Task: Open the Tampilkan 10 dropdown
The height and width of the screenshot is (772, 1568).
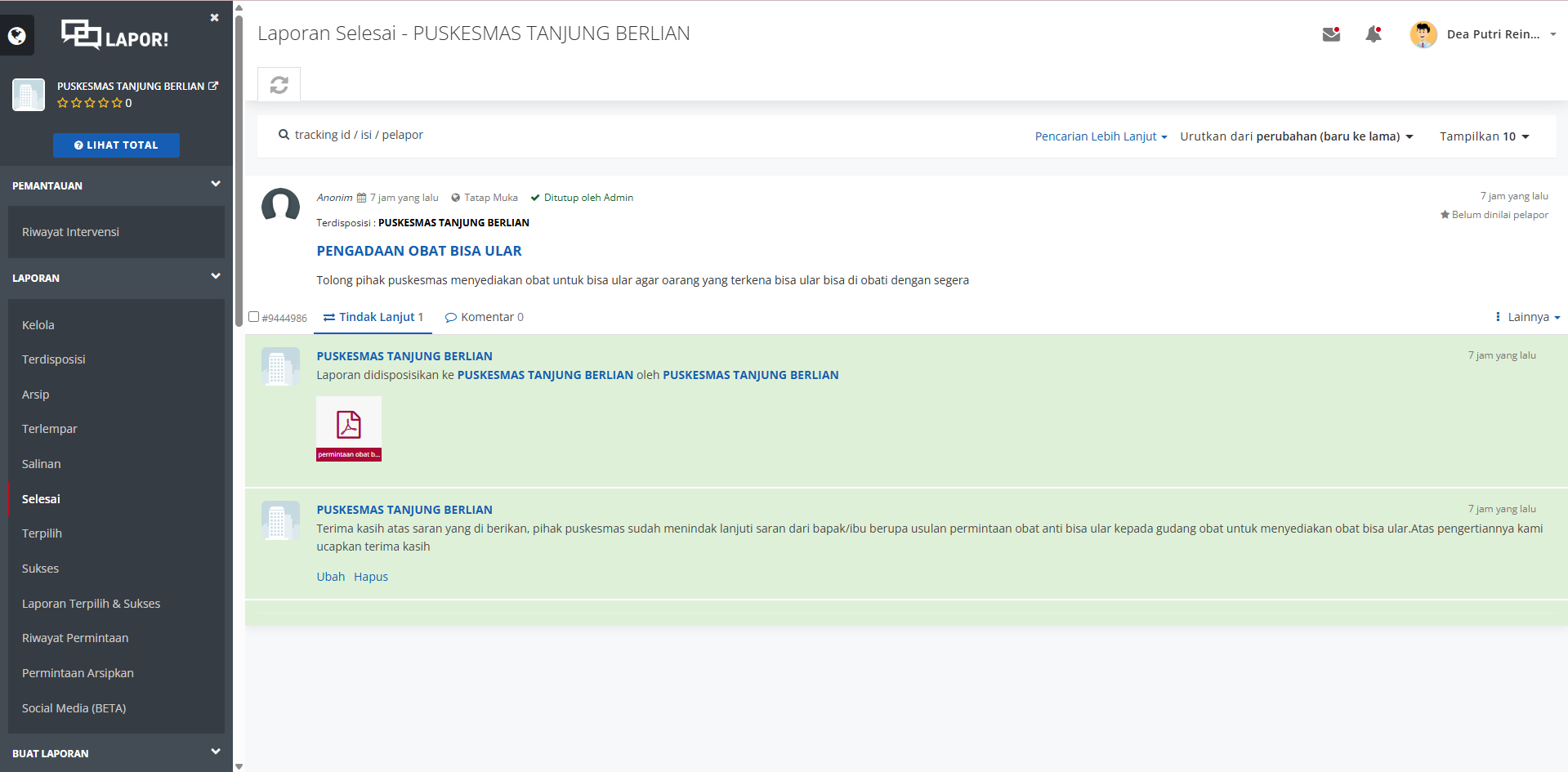Action: 1484,136
